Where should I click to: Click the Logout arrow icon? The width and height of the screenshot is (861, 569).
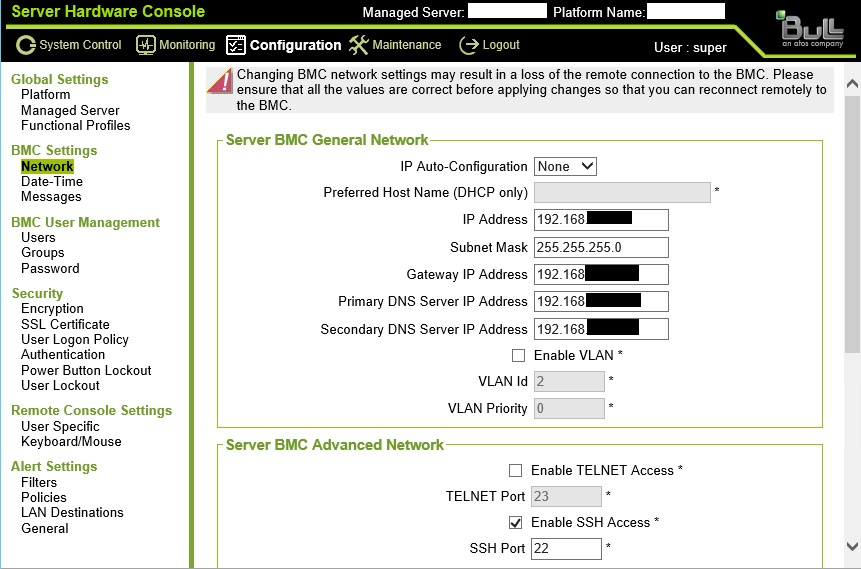[x=468, y=45]
